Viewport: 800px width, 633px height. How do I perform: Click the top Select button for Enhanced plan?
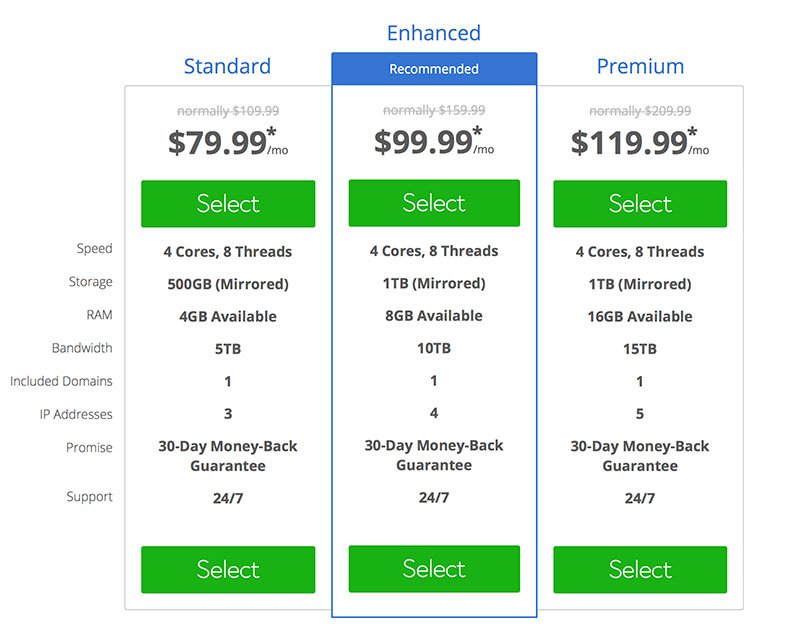(x=434, y=203)
